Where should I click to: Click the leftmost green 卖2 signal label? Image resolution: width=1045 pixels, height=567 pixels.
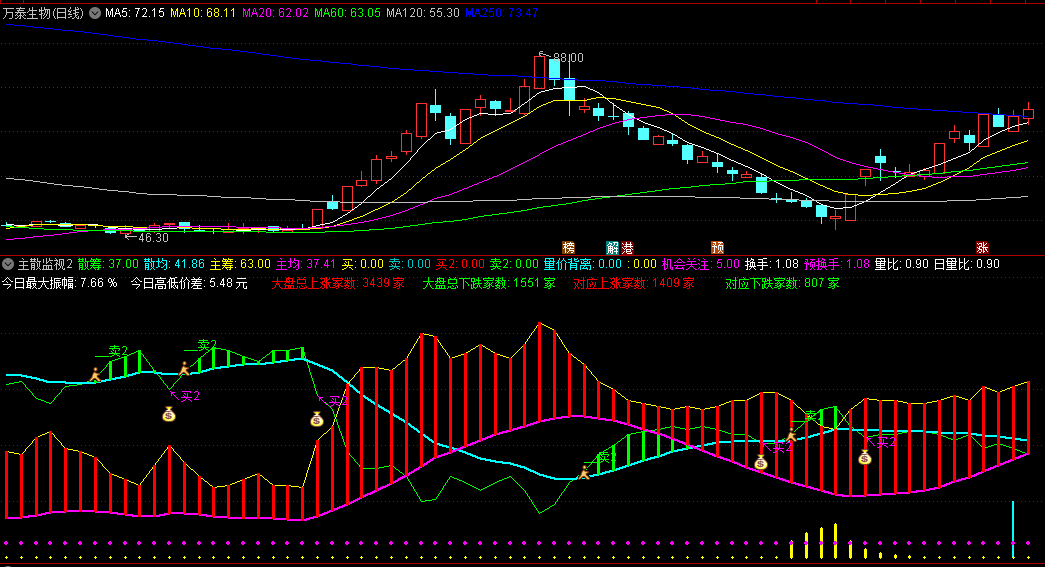pyautogui.click(x=118, y=350)
